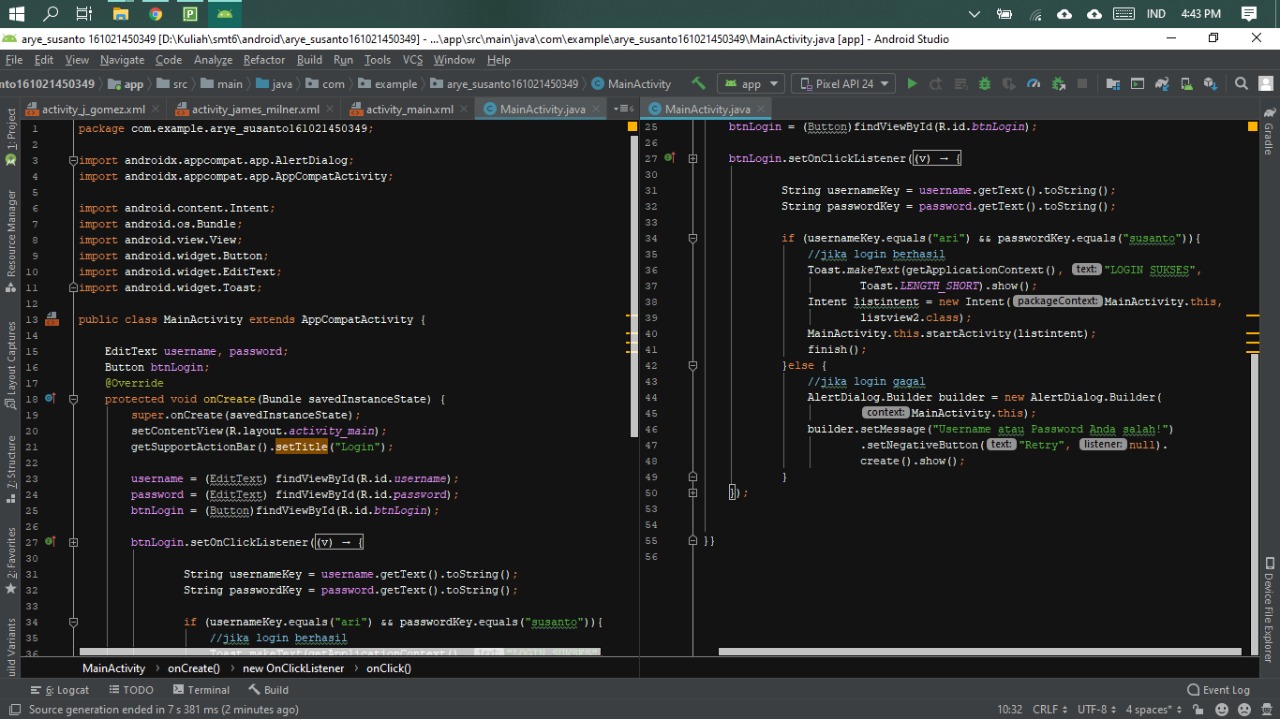
Task: Run the app with the green Play icon
Action: [x=911, y=84]
